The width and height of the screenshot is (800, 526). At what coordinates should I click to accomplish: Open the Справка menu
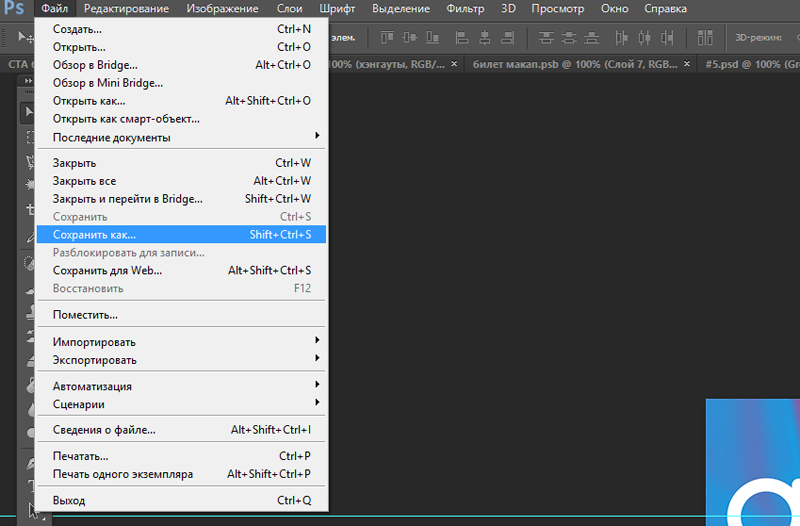tap(665, 9)
